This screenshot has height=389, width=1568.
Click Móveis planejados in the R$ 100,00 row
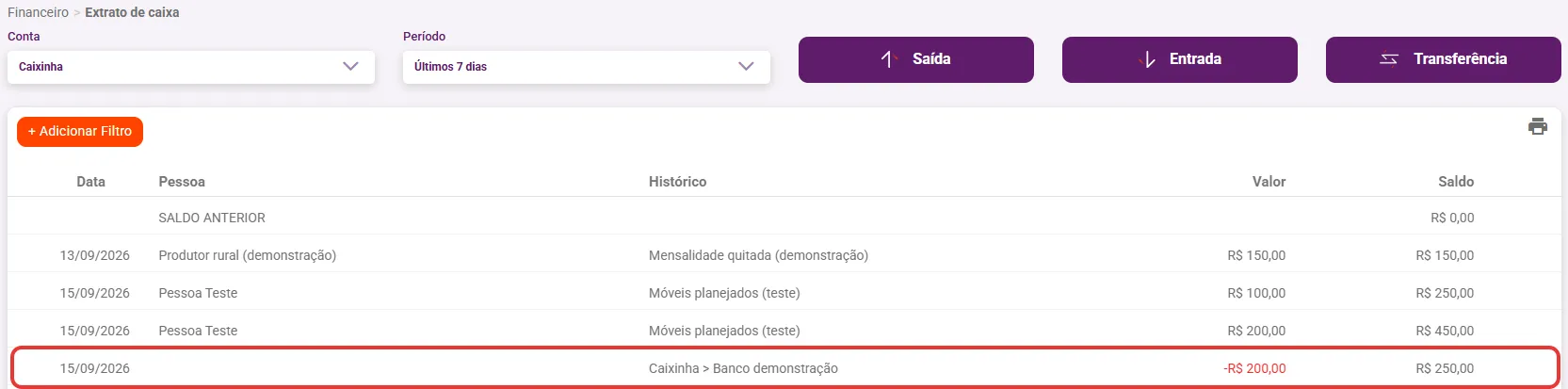pos(724,293)
